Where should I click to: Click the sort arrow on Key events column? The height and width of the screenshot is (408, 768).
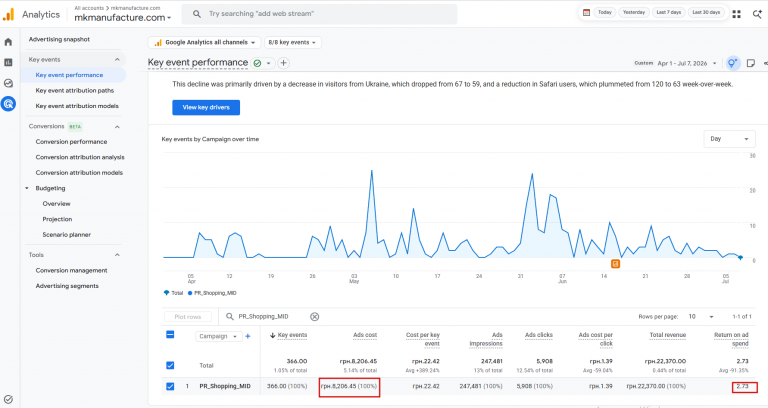[273, 336]
